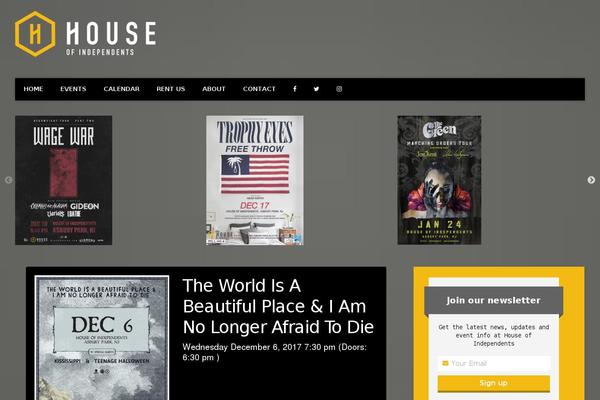
Task: Open the Wage War event poster
Action: pyautogui.click(x=64, y=180)
